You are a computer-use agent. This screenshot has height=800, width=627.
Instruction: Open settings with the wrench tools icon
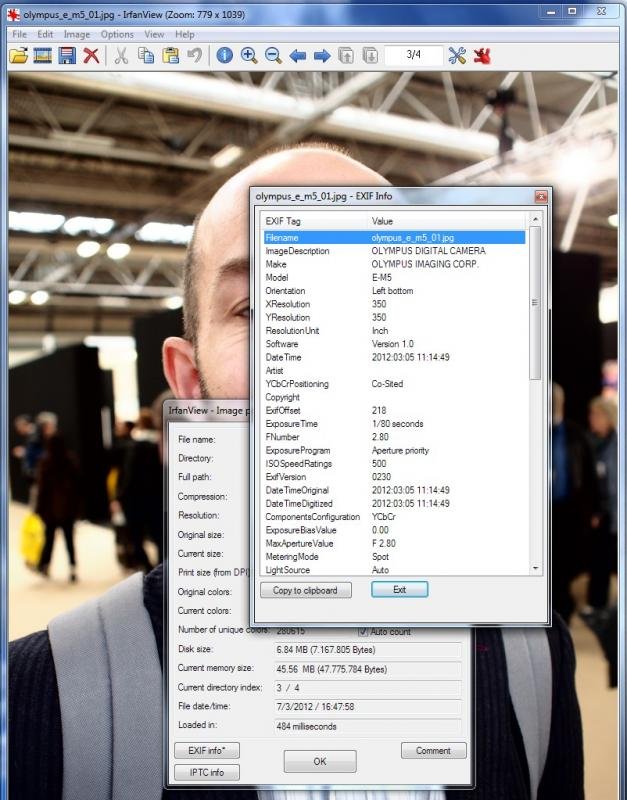coord(457,55)
